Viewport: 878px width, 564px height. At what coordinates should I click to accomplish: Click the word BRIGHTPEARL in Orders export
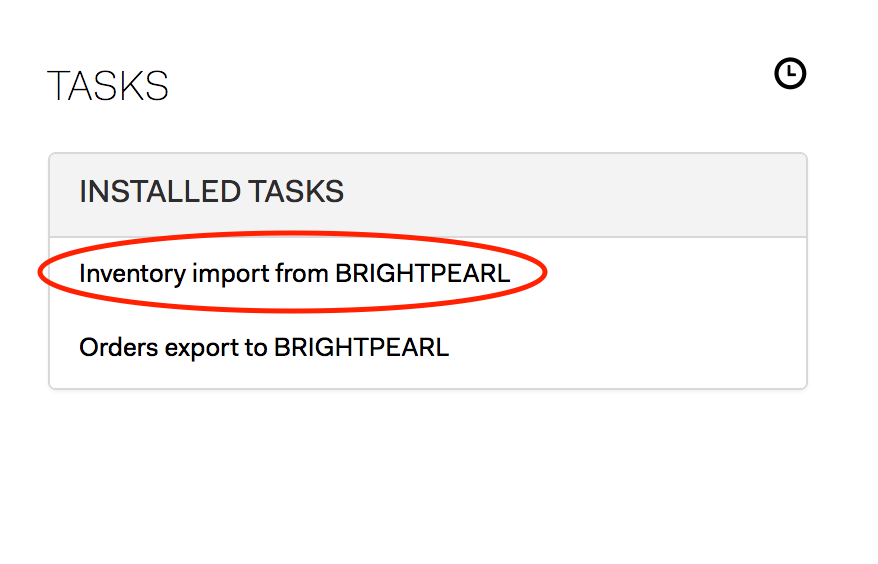(361, 347)
